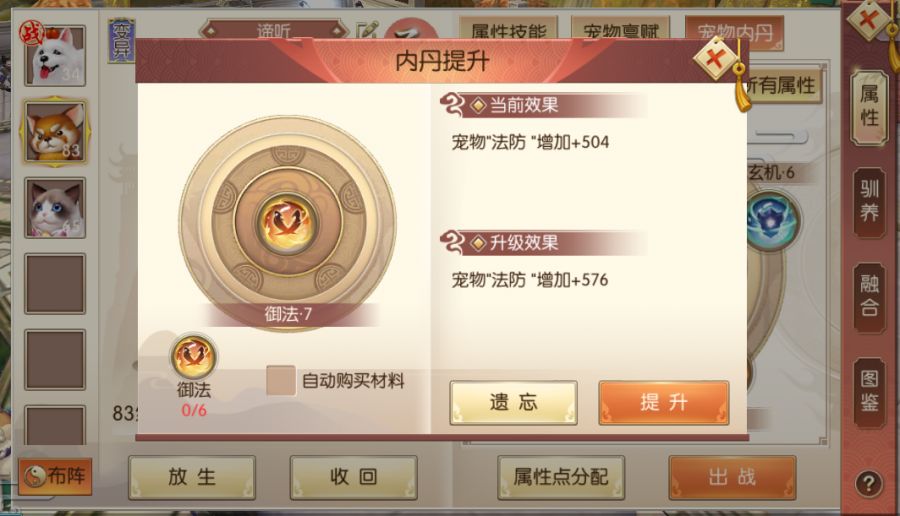The width and height of the screenshot is (900, 516).
Task: Open the 驯养 side tab
Action: point(869,201)
